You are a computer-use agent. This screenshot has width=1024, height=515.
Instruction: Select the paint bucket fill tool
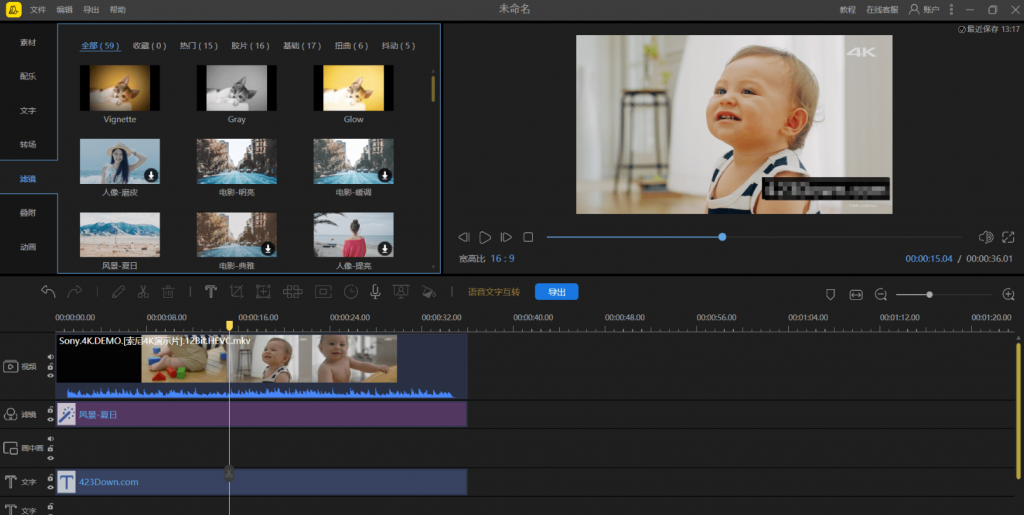coord(428,292)
